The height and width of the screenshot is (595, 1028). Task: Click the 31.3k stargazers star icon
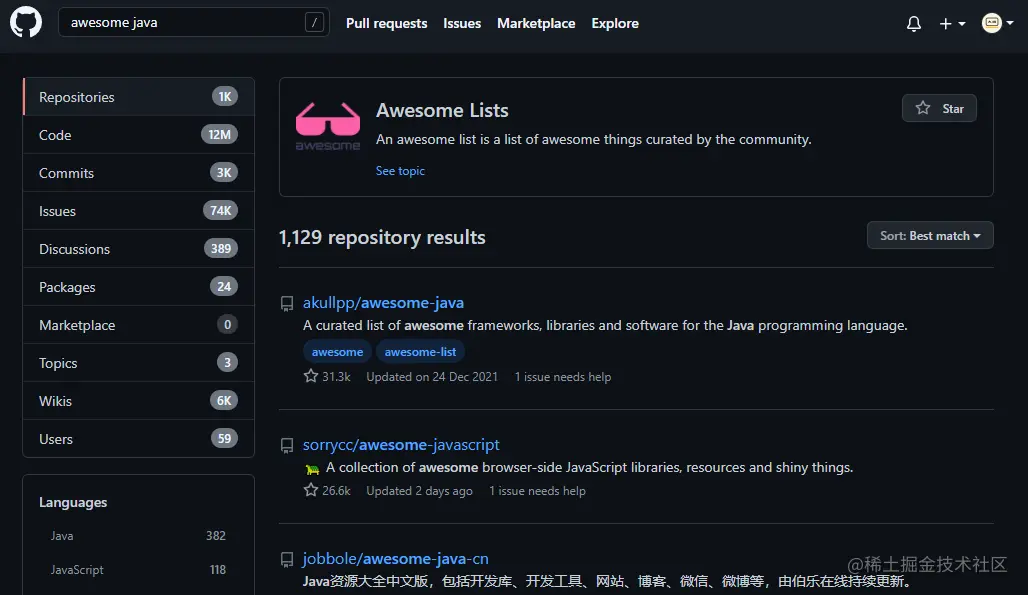pyautogui.click(x=311, y=376)
